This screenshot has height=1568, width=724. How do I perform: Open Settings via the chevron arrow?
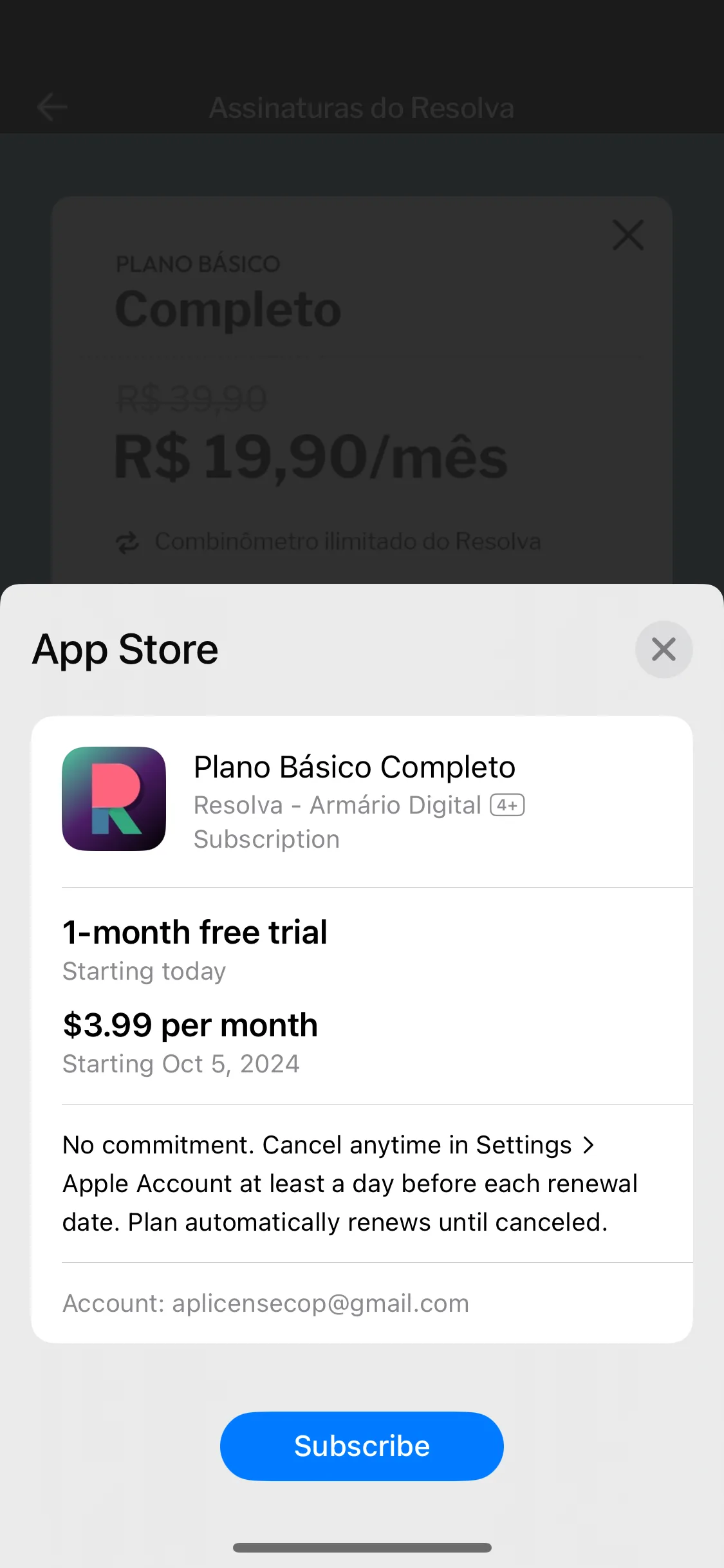588,1145
